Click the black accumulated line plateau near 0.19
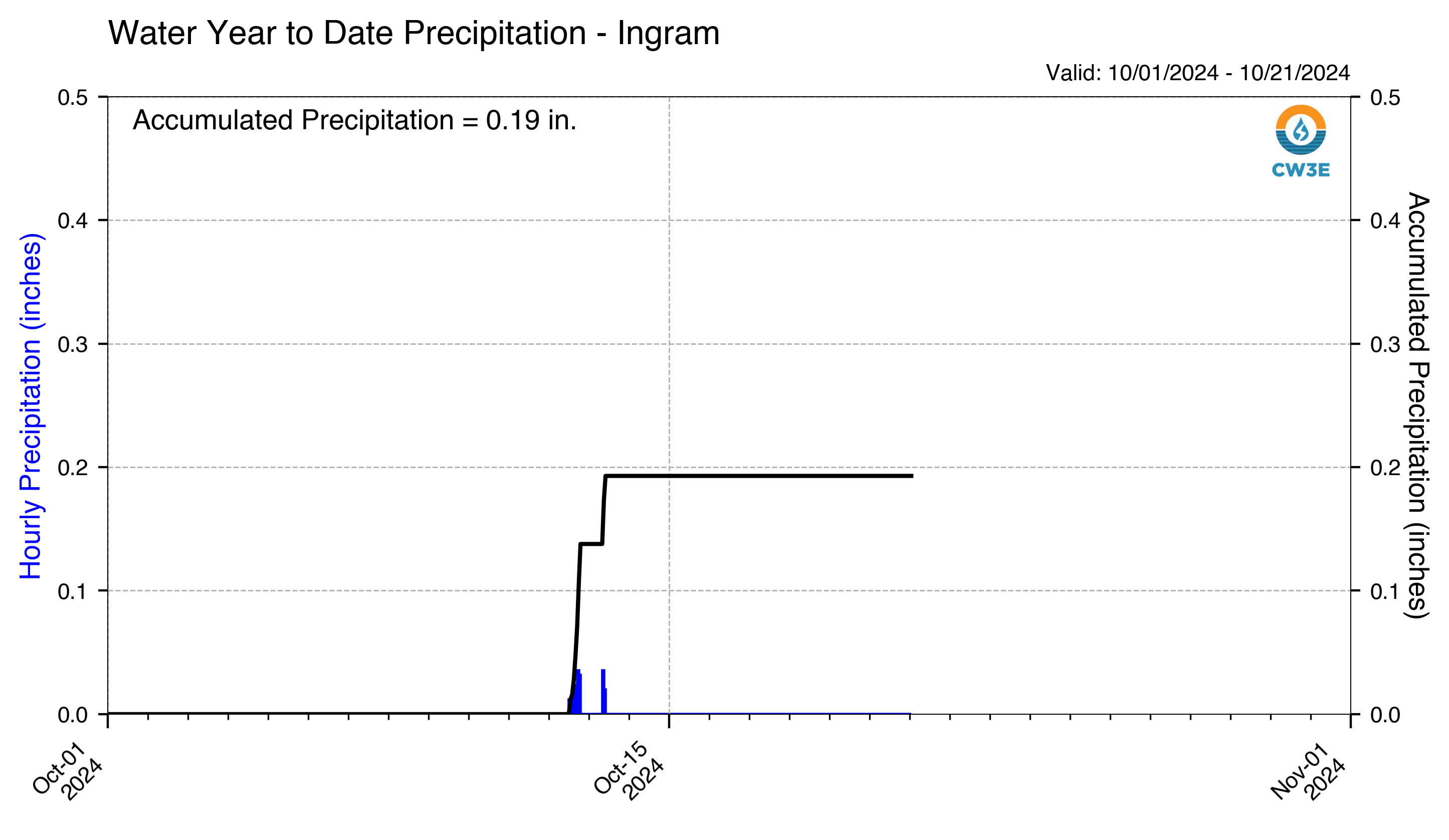The height and width of the screenshot is (840, 1449). coord(759,476)
